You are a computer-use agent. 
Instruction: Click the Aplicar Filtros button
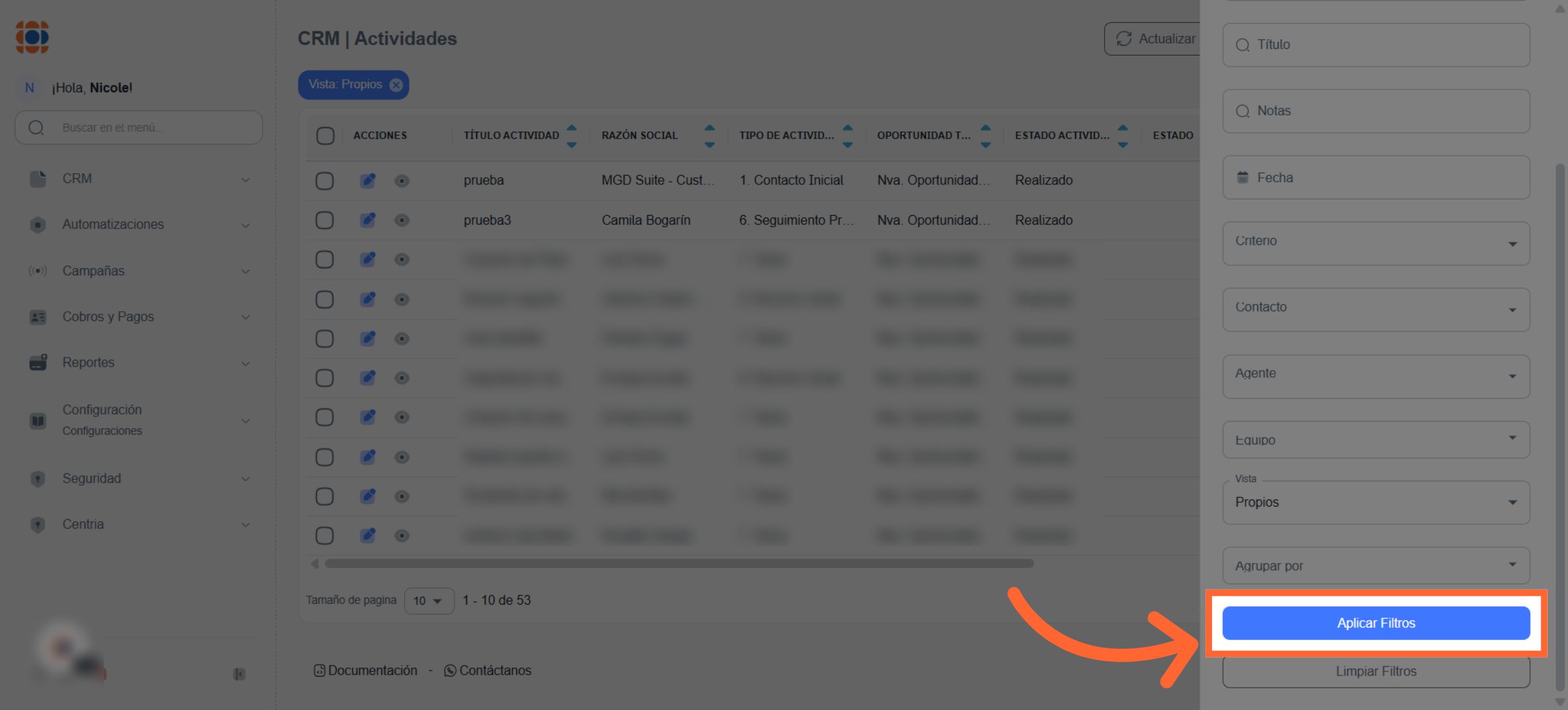pos(1375,623)
